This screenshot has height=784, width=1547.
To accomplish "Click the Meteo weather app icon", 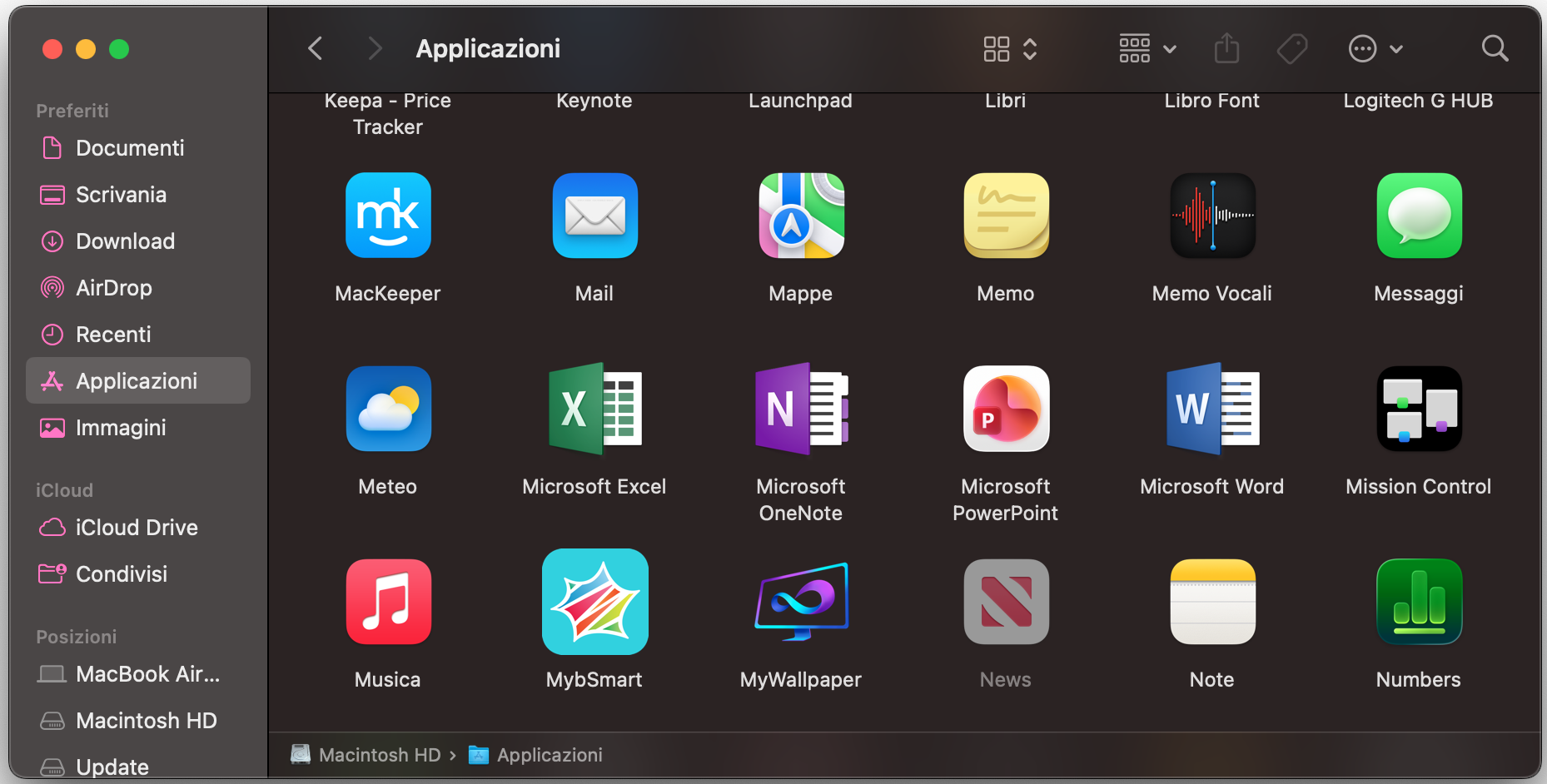I will click(x=388, y=409).
